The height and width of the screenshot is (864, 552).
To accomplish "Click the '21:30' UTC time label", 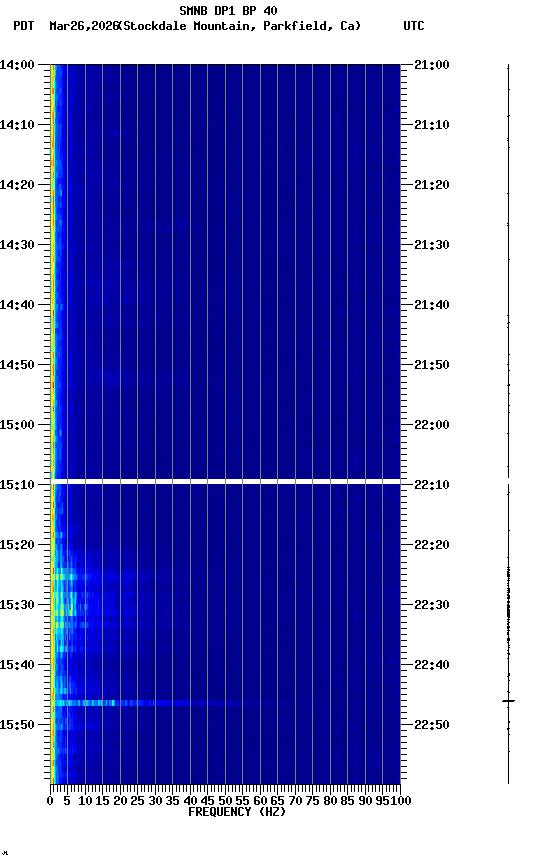I will (x=432, y=245).
